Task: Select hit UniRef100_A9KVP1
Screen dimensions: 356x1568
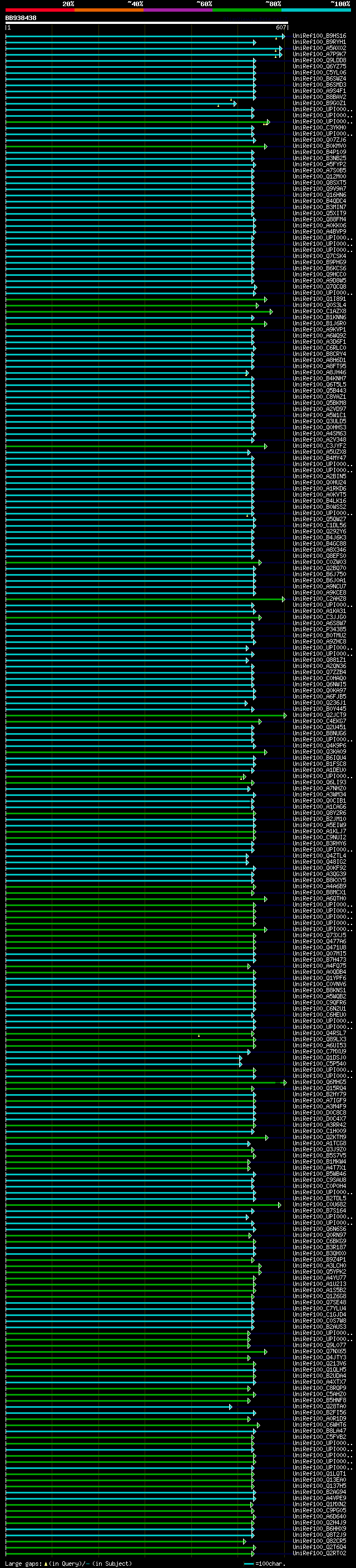Action: (319, 329)
